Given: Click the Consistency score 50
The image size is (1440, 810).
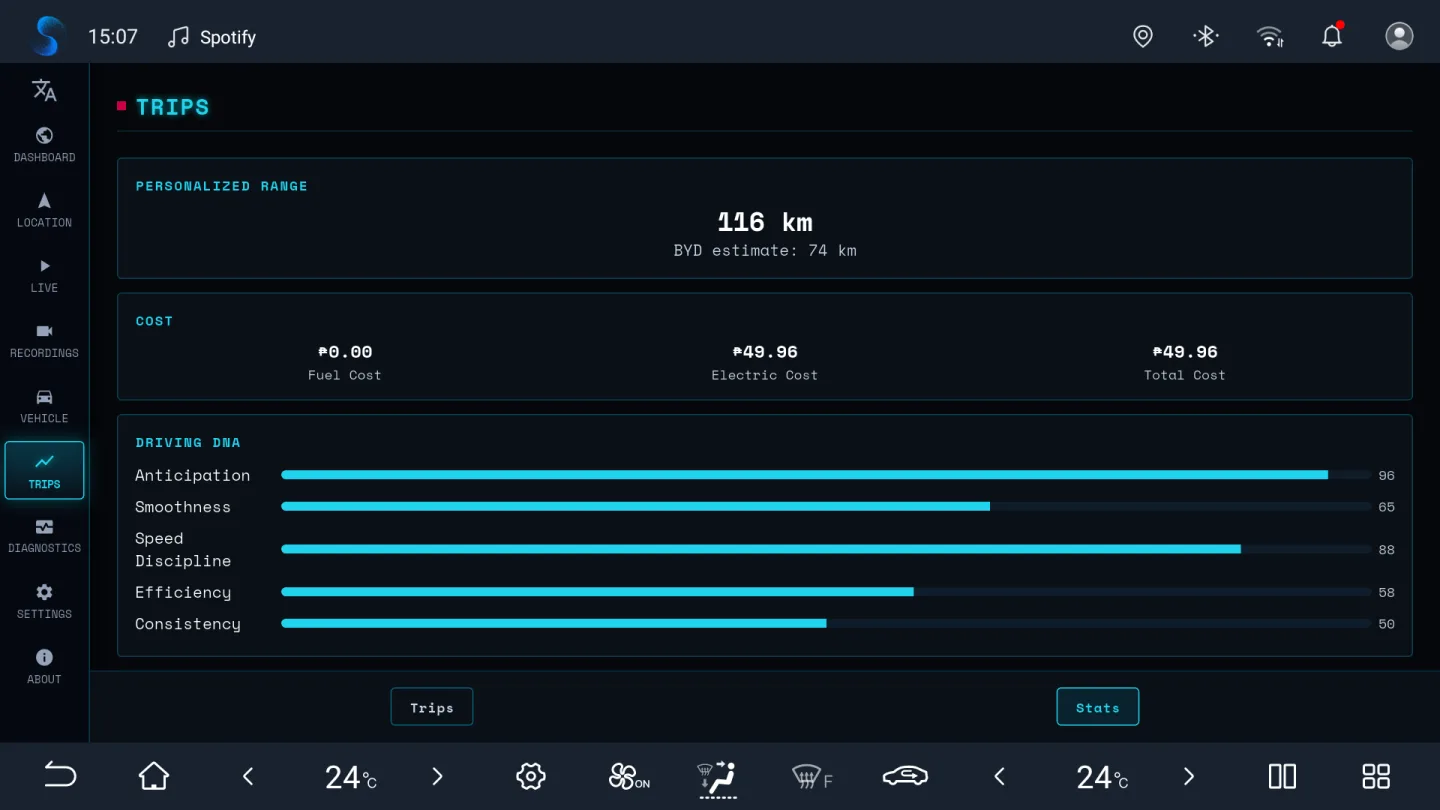Looking at the screenshot, I should pyautogui.click(x=1386, y=624).
